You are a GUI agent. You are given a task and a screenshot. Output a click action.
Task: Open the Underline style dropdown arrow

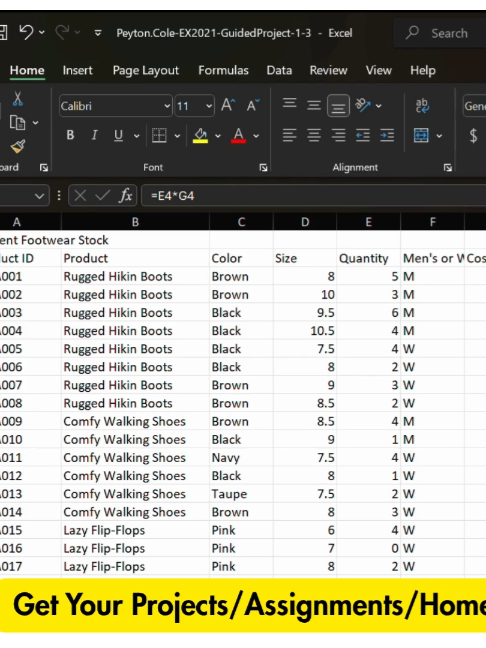tap(136, 136)
